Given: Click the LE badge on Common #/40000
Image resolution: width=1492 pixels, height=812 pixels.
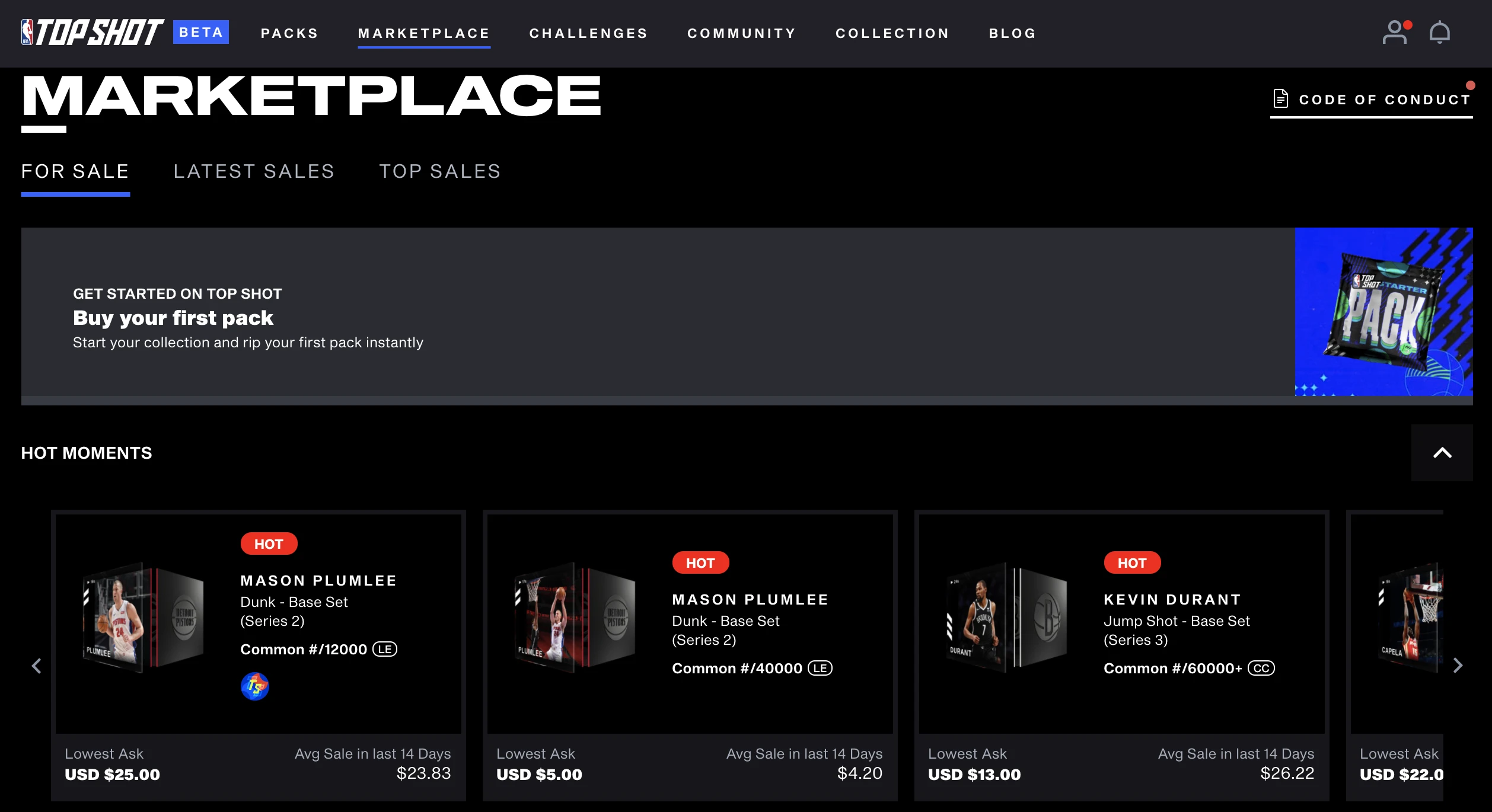Looking at the screenshot, I should 820,669.
